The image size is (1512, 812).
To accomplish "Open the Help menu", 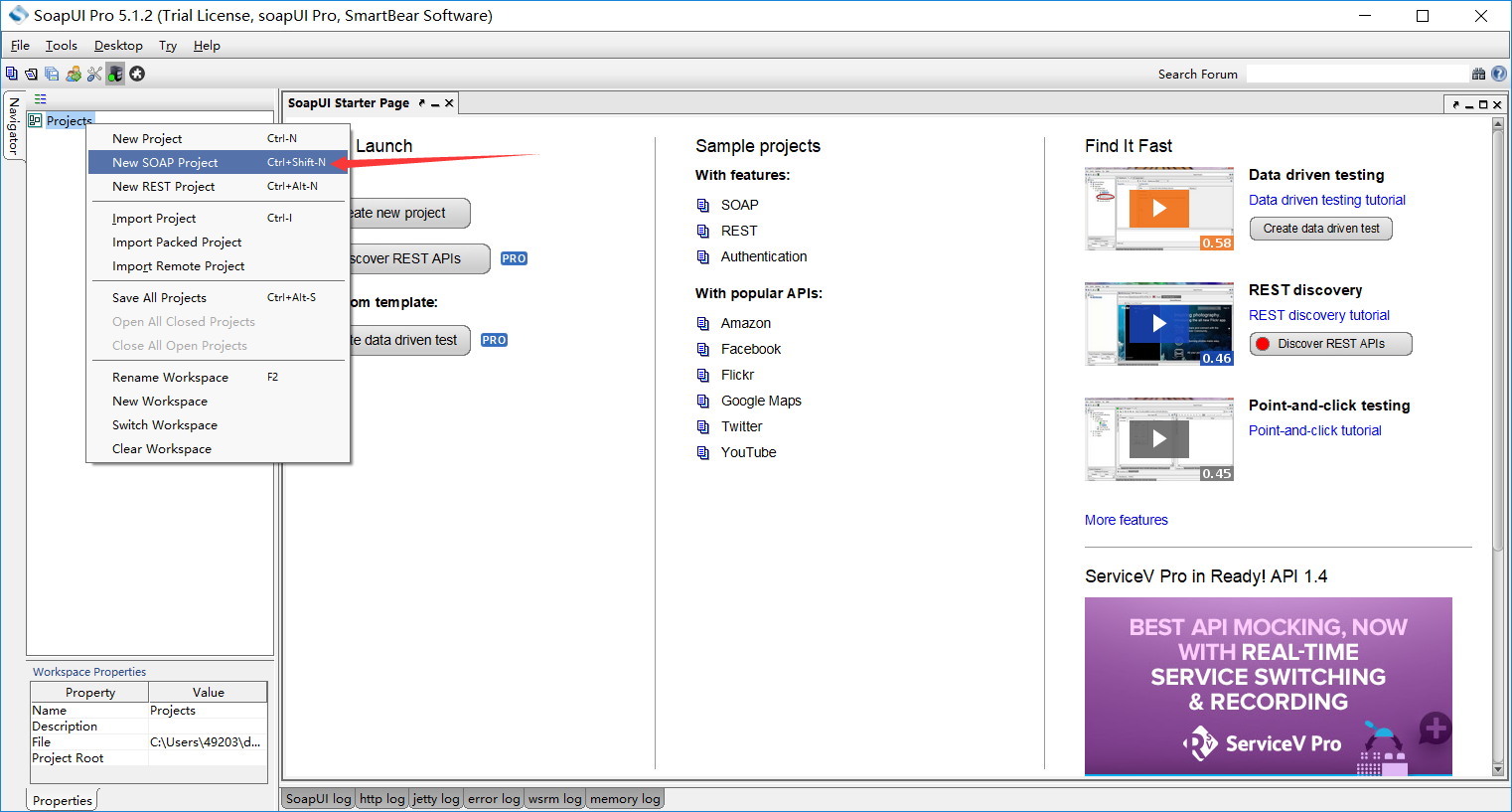I will pos(207,46).
